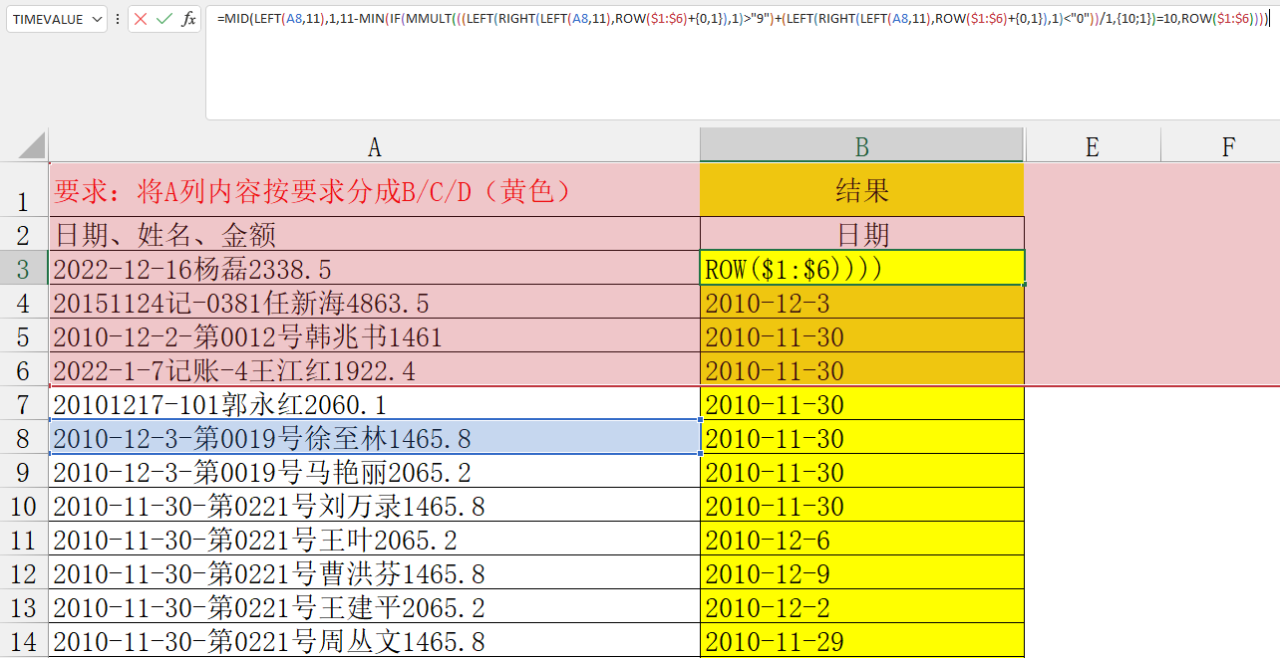Click cell B13 with 2010-12-2

[862, 608]
